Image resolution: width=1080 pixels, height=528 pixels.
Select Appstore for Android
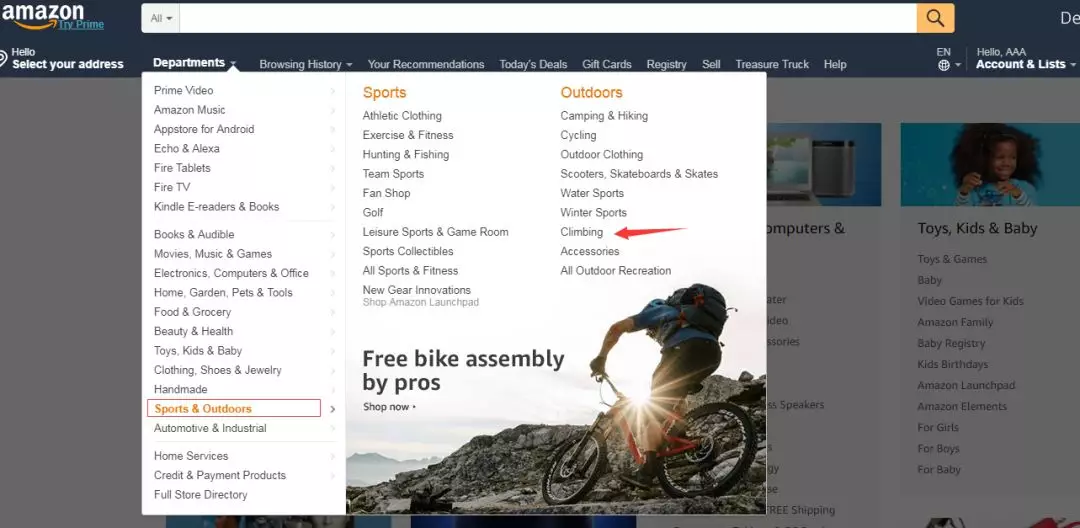pyautogui.click(x=204, y=129)
